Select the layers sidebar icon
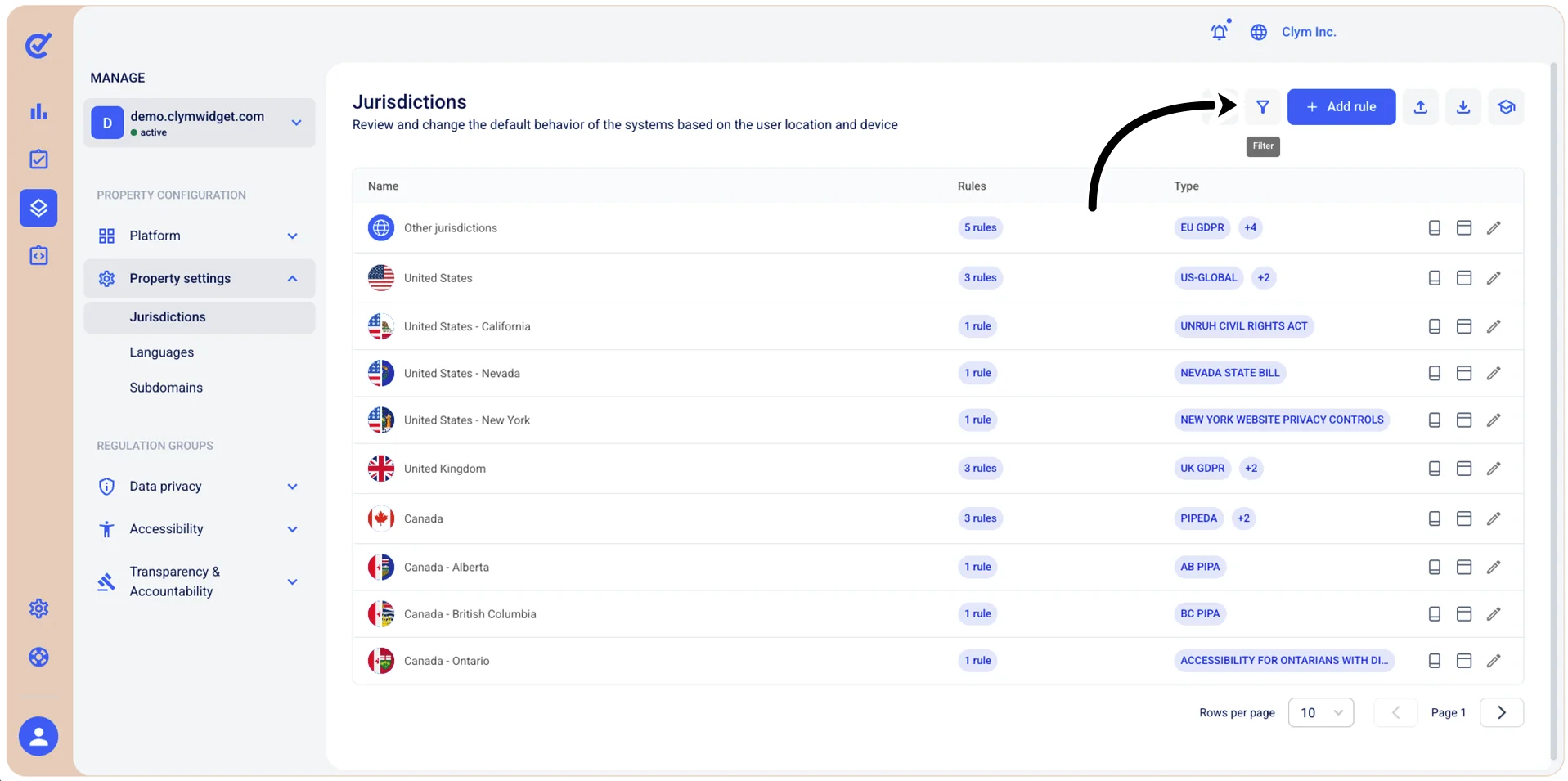The image size is (1568, 781). coord(38,208)
